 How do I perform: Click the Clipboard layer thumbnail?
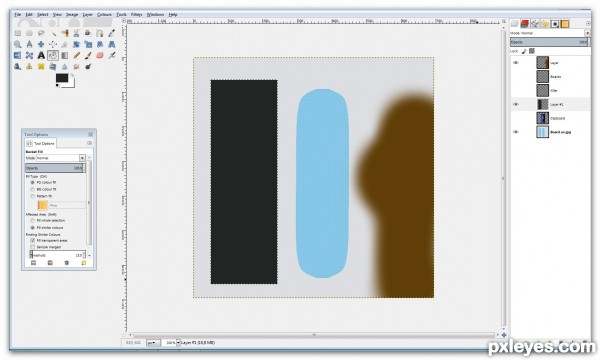tap(543, 118)
